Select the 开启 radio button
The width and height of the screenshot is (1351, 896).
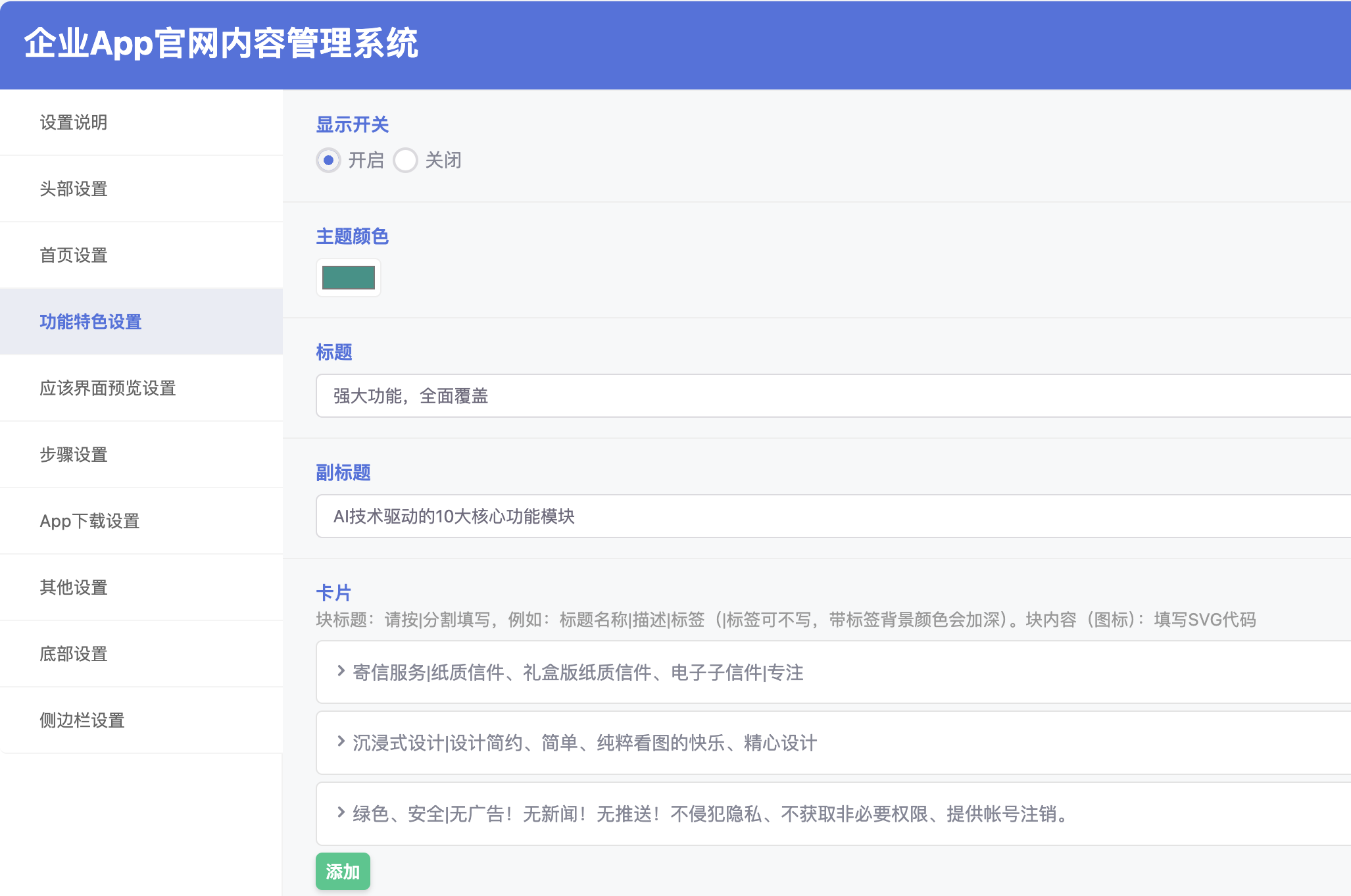tap(328, 161)
